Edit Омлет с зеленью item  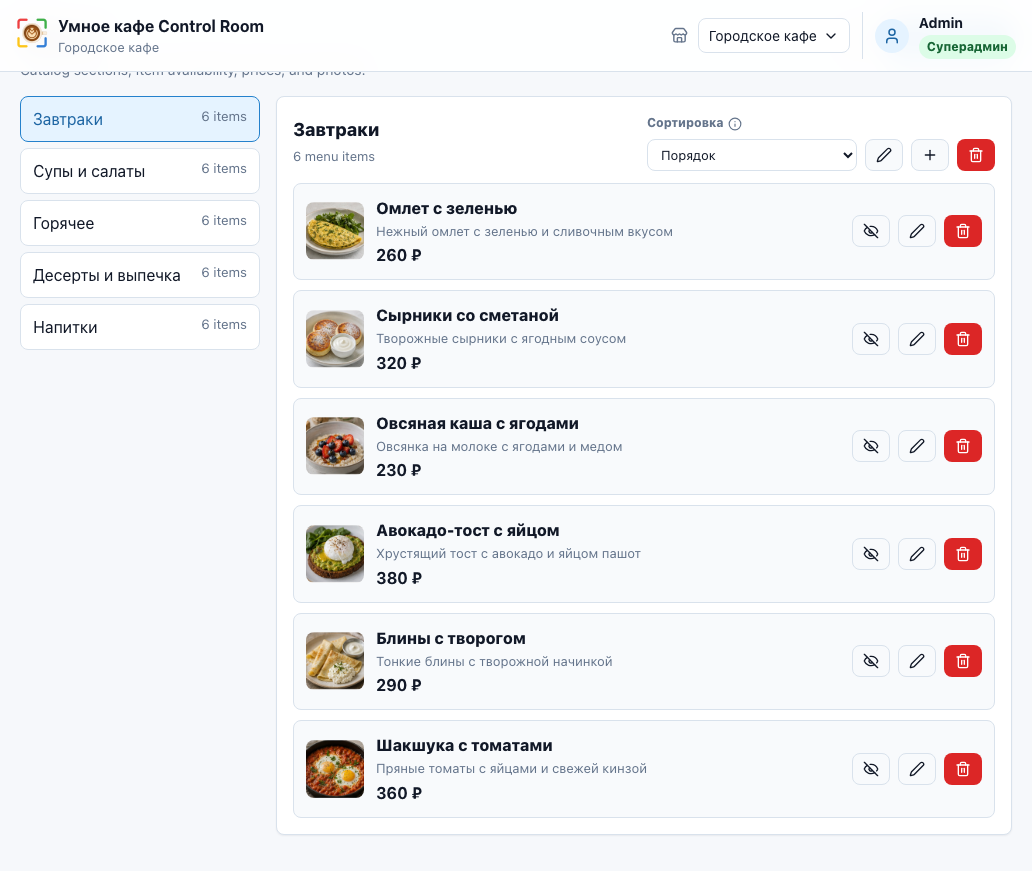pos(917,231)
